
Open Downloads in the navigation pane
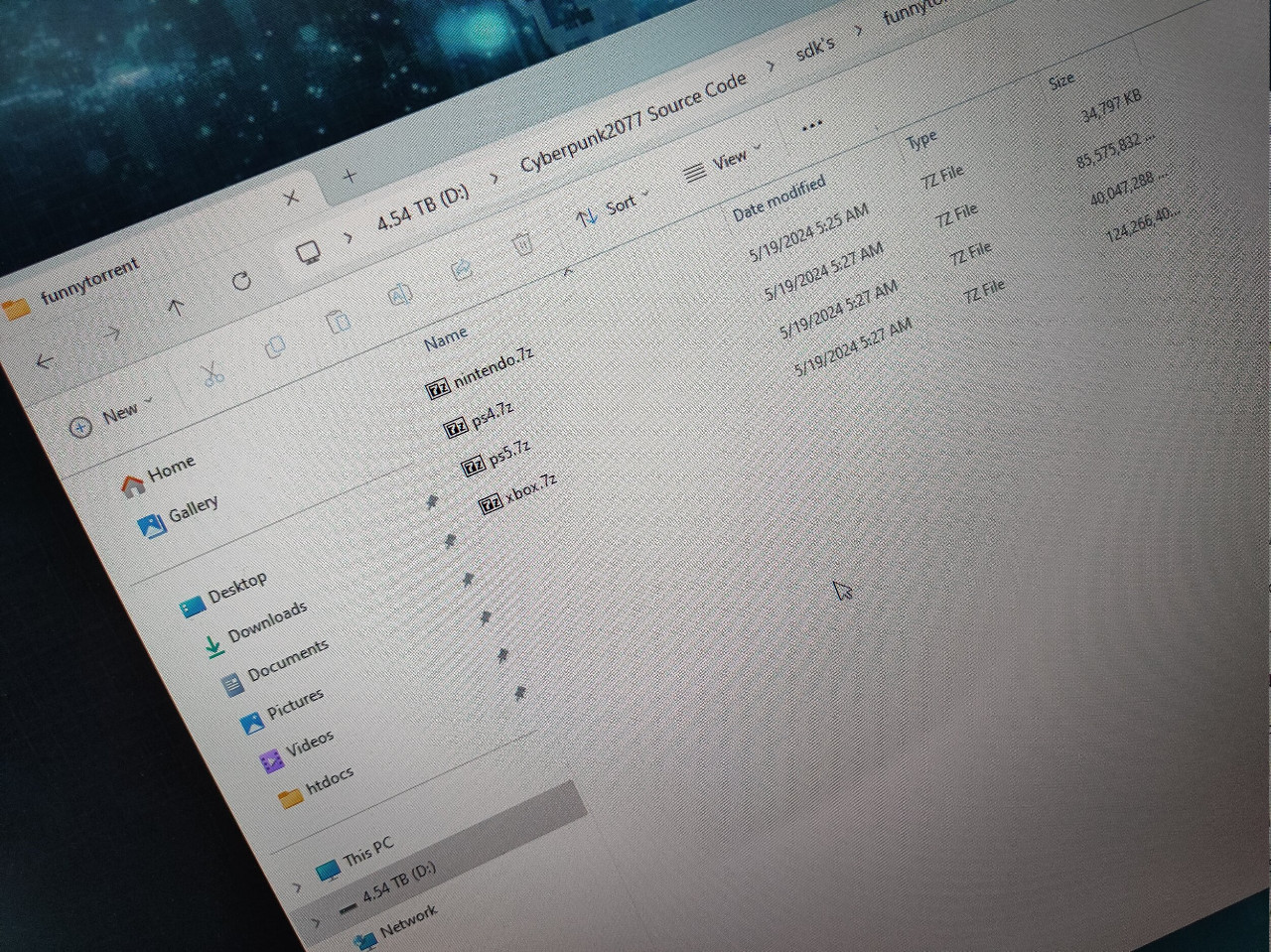click(x=255, y=628)
